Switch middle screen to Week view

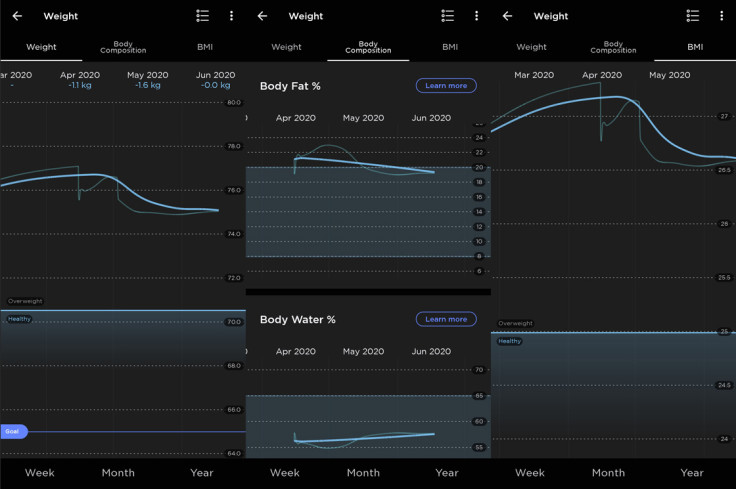click(285, 473)
